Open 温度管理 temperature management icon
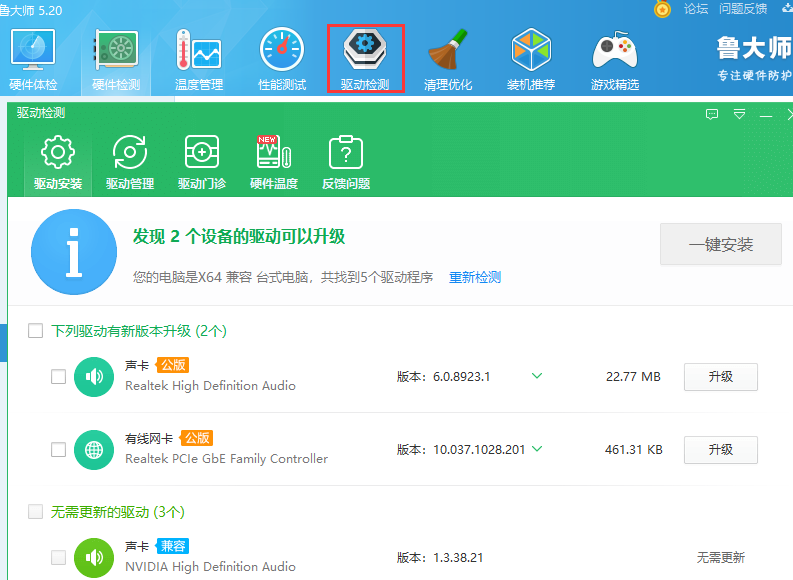Image resolution: width=793 pixels, height=580 pixels. 198,58
